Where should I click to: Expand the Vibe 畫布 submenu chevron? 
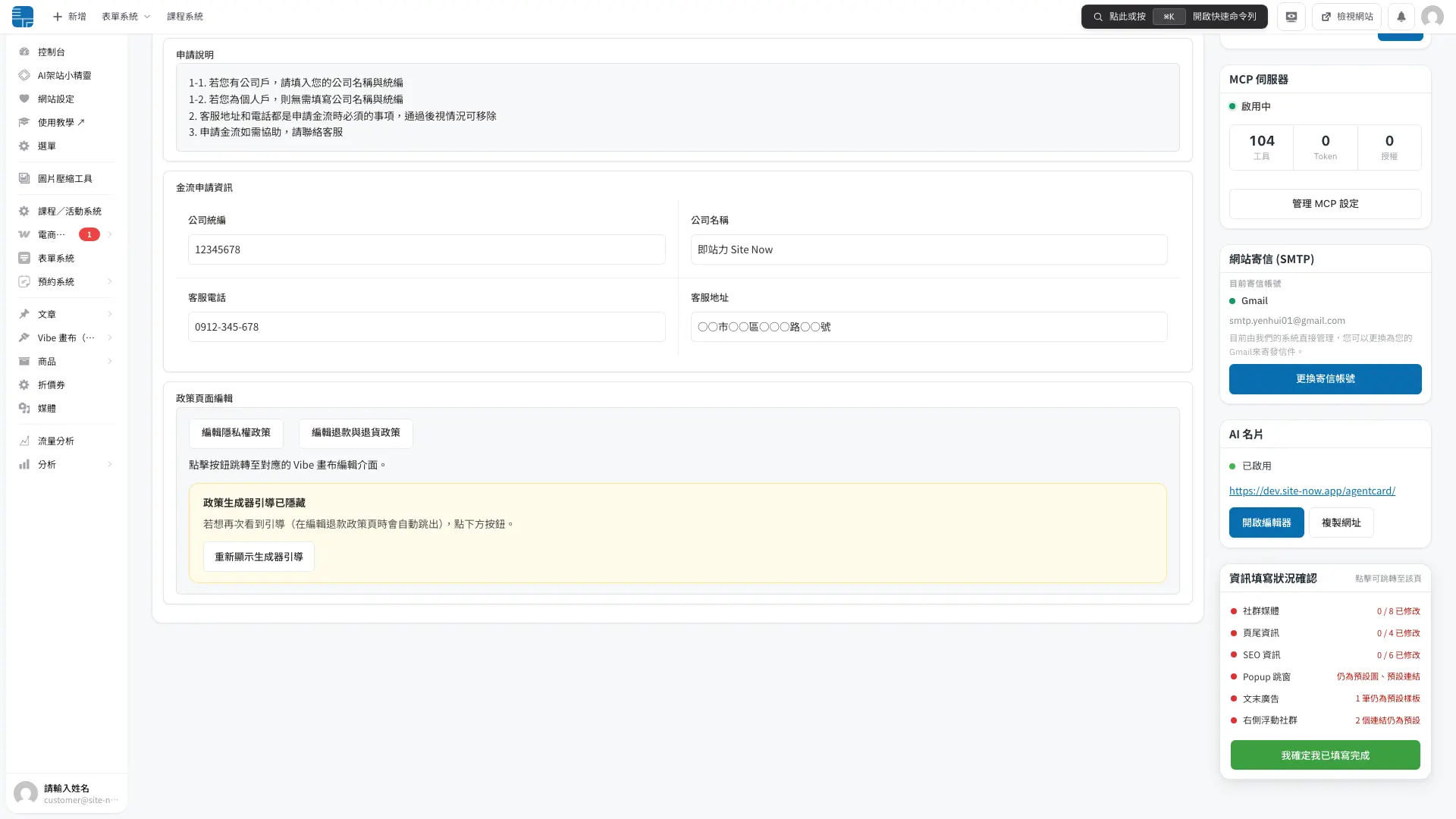click(x=110, y=338)
